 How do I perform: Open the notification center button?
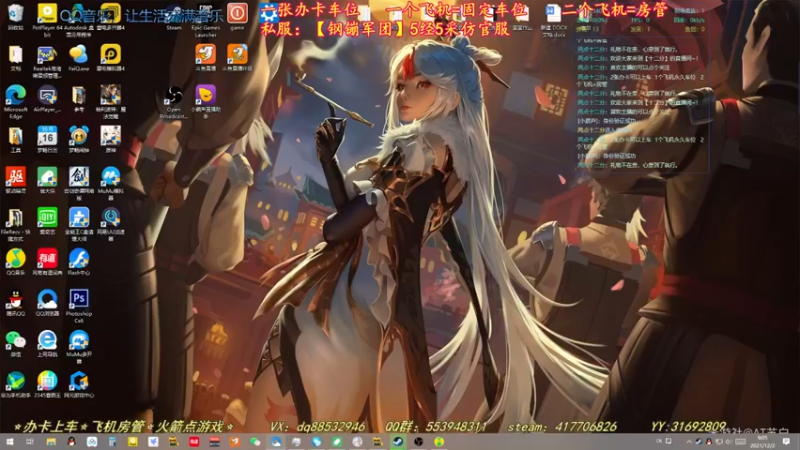[x=786, y=441]
